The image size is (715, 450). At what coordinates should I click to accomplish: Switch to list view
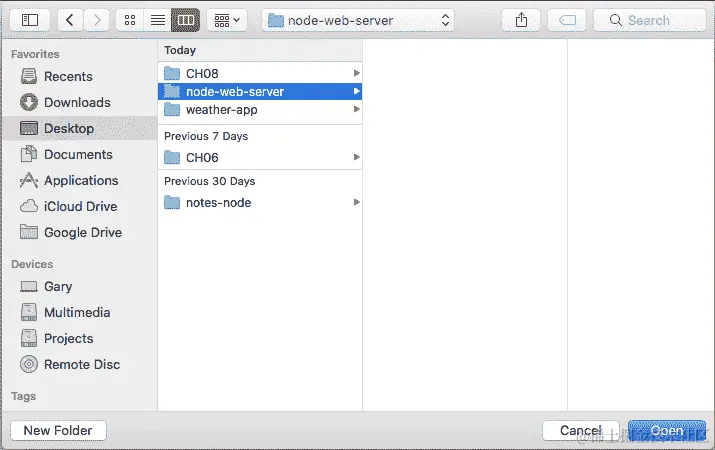click(158, 20)
